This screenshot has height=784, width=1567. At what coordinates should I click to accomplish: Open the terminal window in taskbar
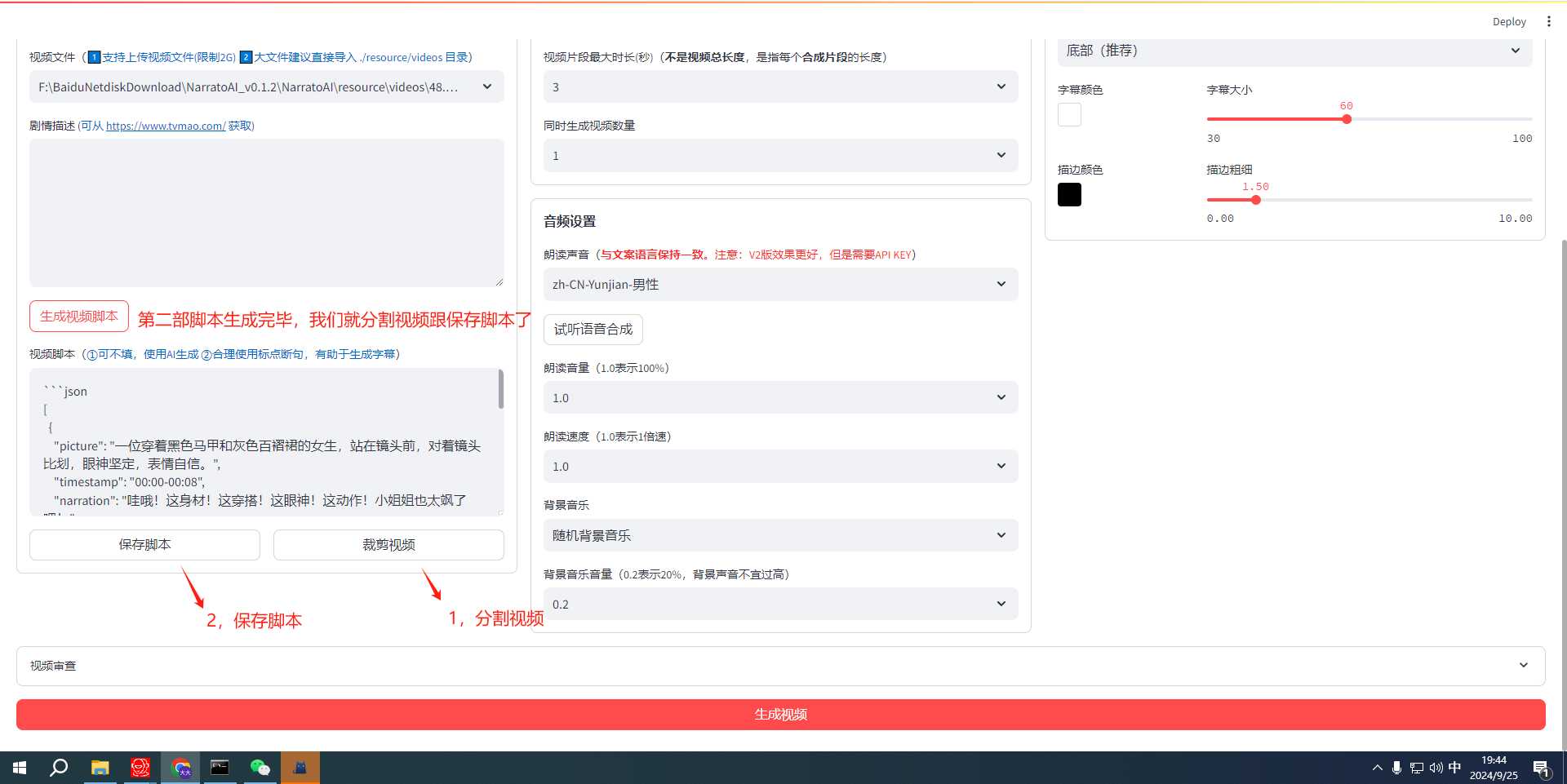point(220,768)
